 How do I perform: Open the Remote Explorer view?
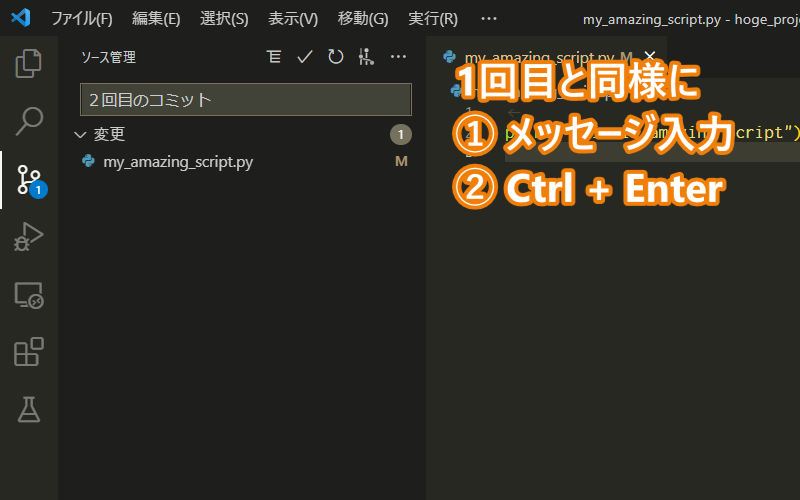click(x=29, y=295)
